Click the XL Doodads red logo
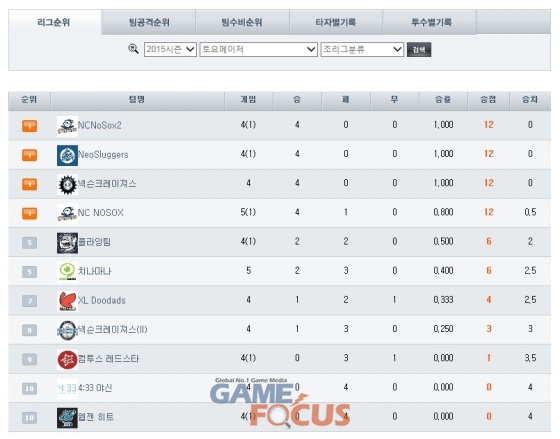This screenshot has height=439, width=560. click(x=67, y=301)
